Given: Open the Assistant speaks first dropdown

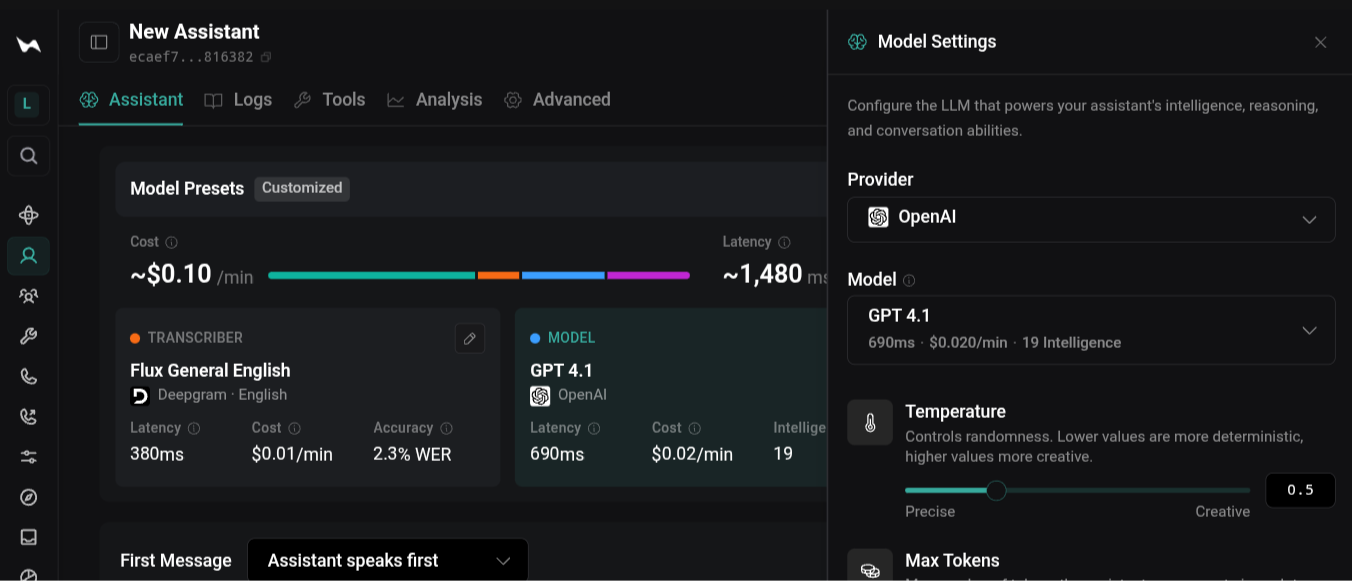Looking at the screenshot, I should pos(388,561).
